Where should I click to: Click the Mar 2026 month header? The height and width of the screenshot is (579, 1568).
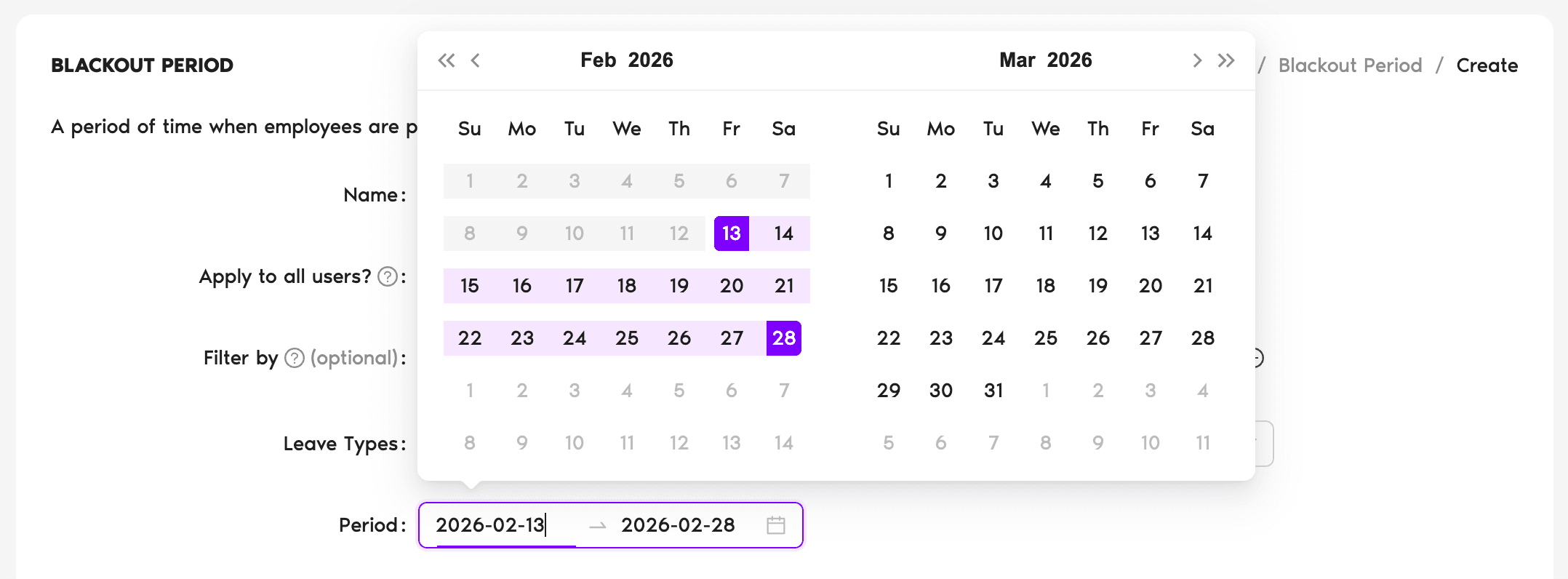(1045, 60)
